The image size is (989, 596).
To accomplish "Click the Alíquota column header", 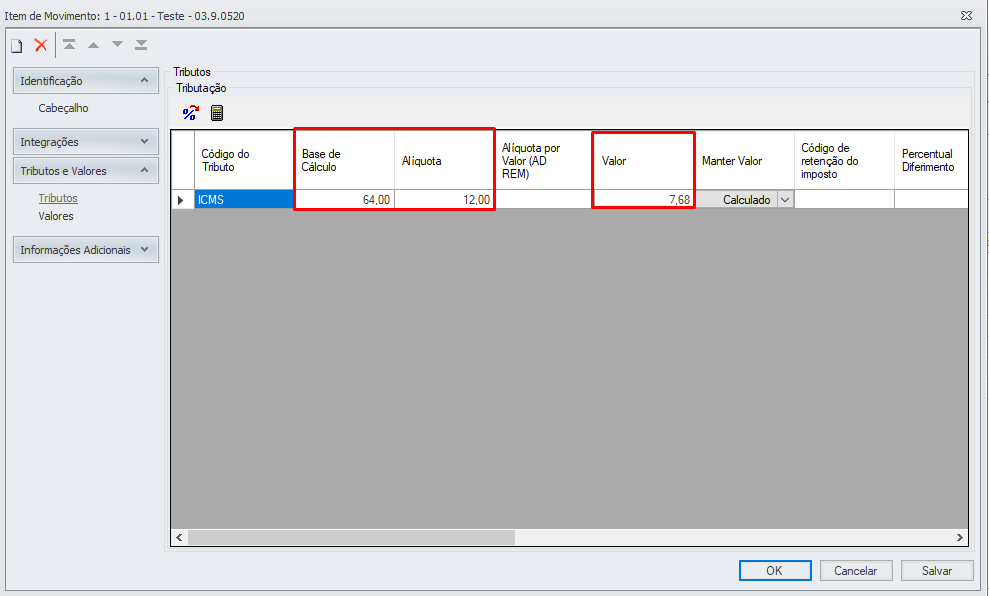I will coord(445,160).
